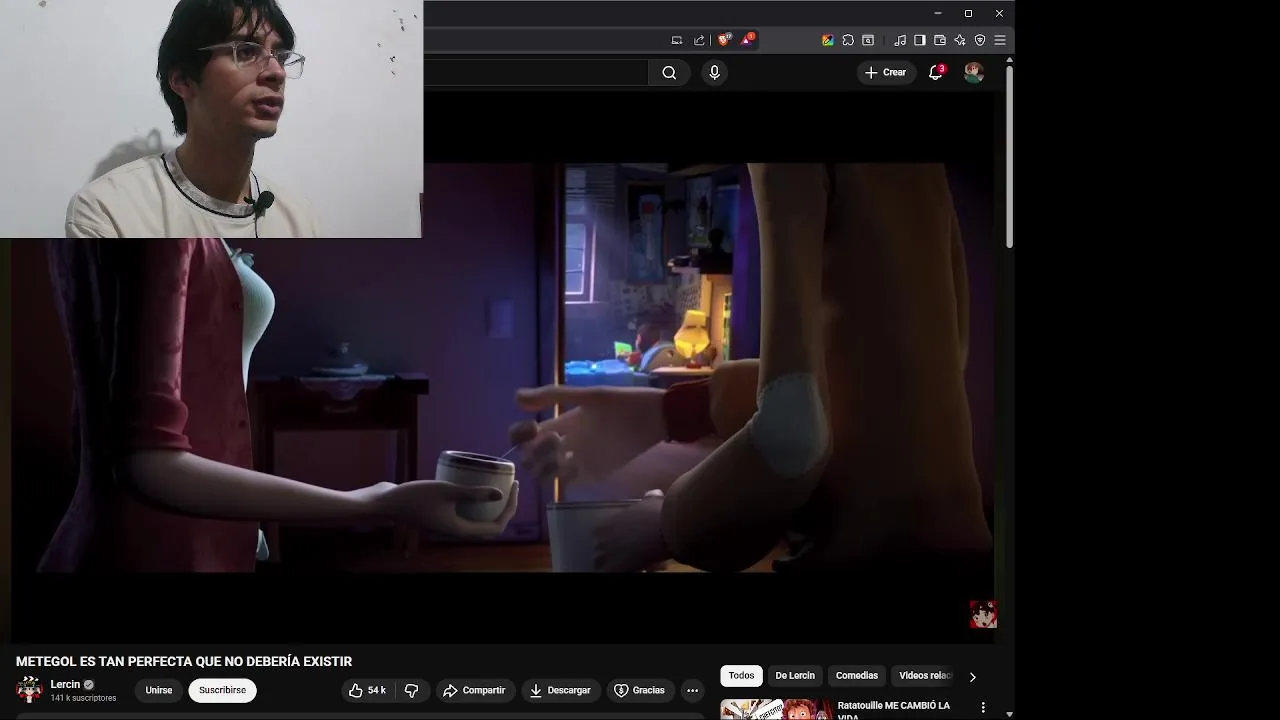Toggle the browser sidebar panel icon
Image resolution: width=1280 pixels, height=720 pixels.
point(920,40)
